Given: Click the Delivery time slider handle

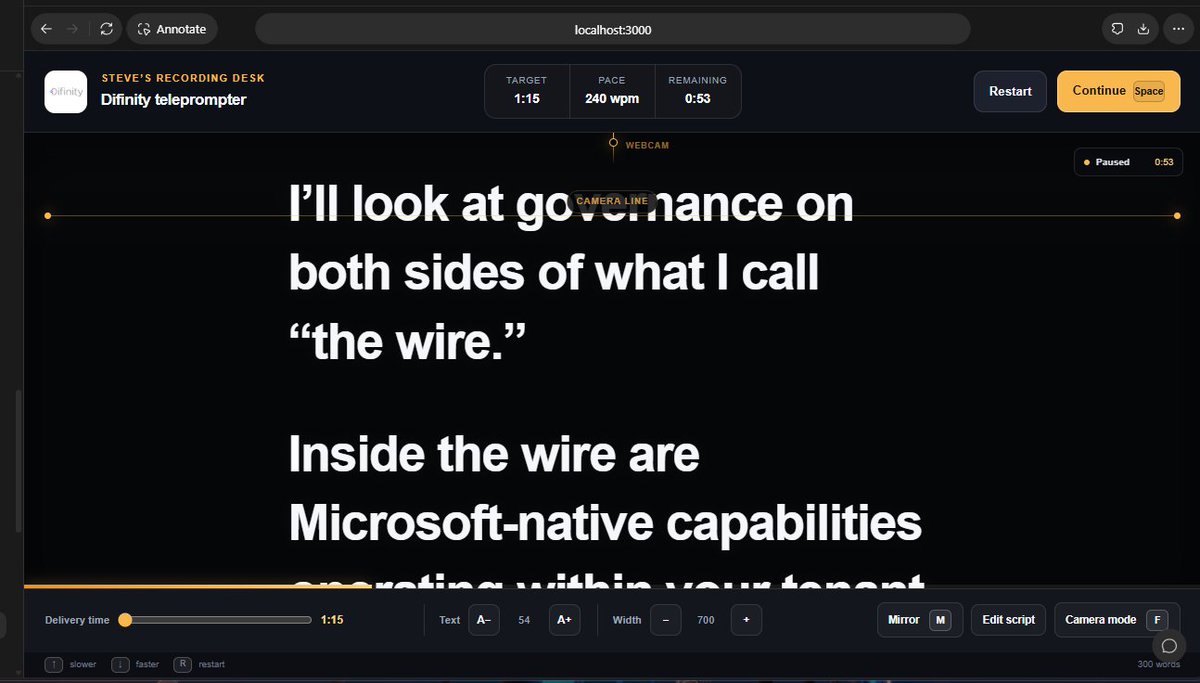Looking at the screenshot, I should 125,620.
